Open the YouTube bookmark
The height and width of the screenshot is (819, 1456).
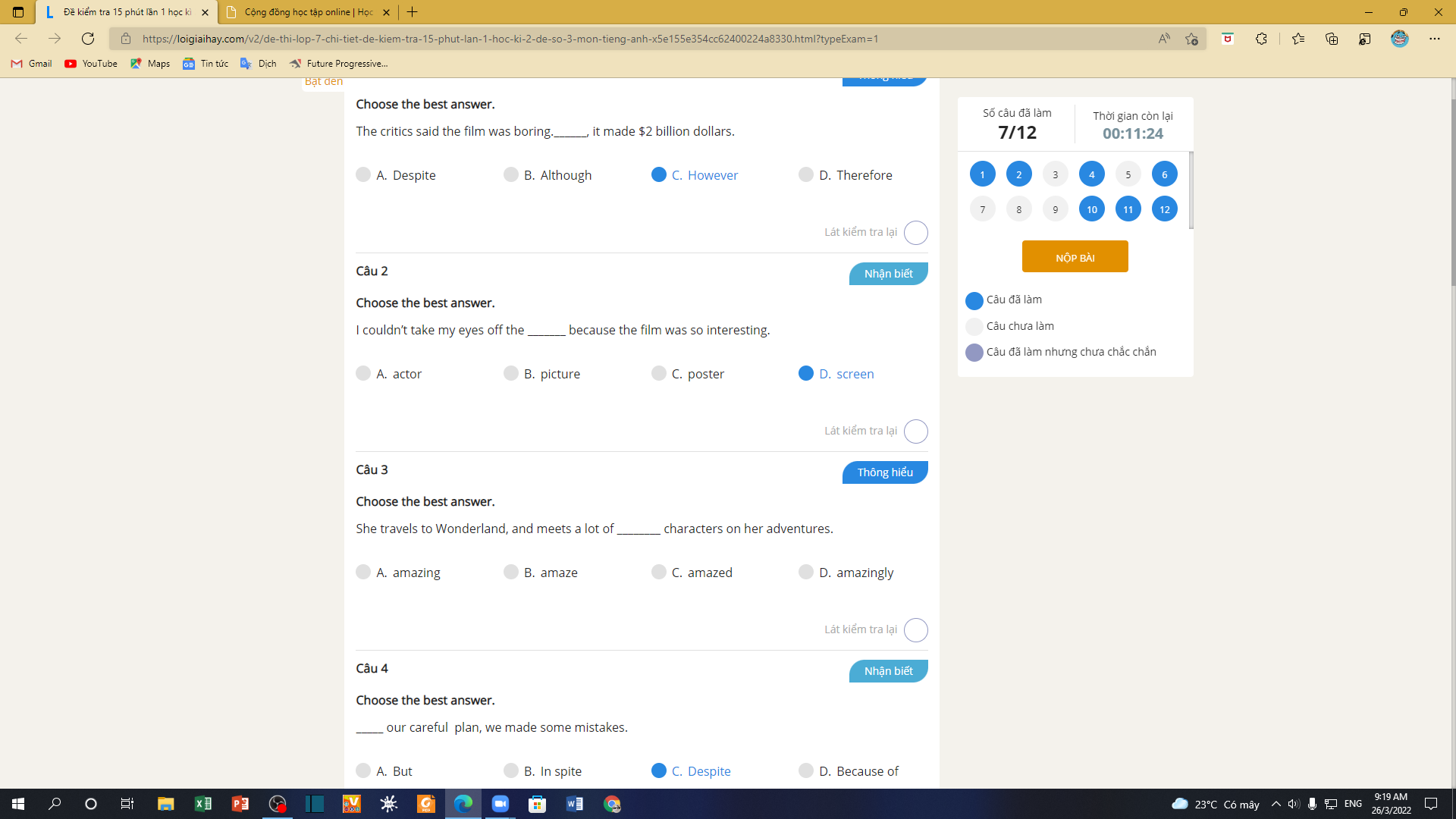pos(91,64)
